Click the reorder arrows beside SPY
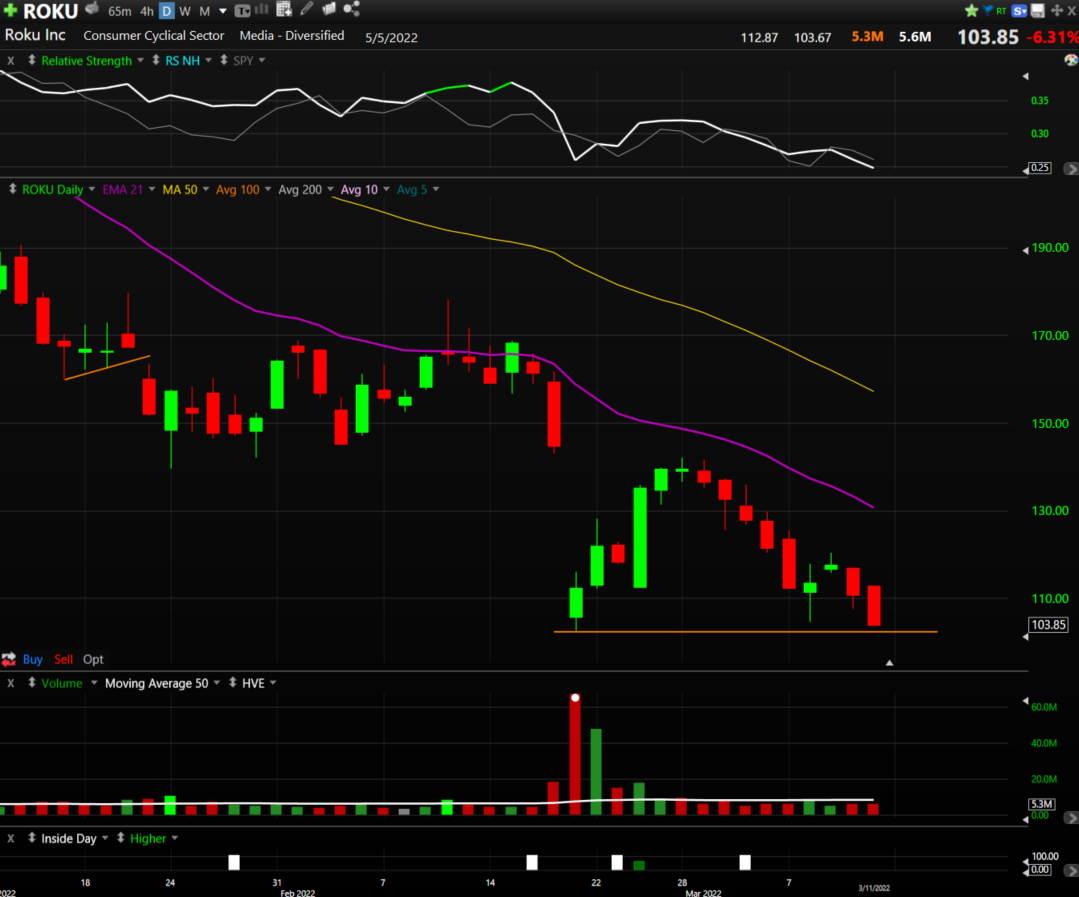1079x897 pixels. tap(224, 60)
